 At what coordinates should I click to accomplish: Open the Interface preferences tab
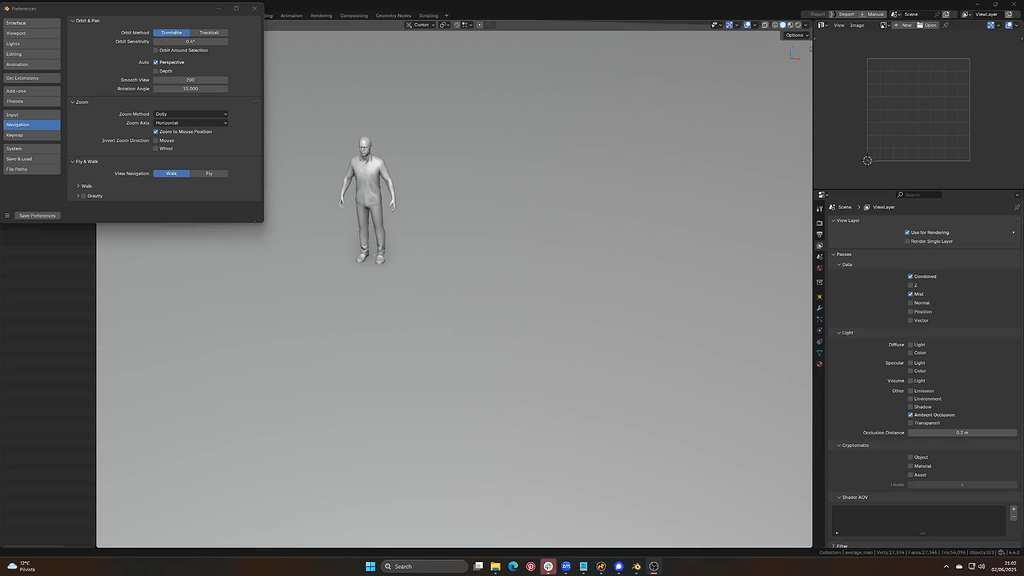click(x=32, y=23)
